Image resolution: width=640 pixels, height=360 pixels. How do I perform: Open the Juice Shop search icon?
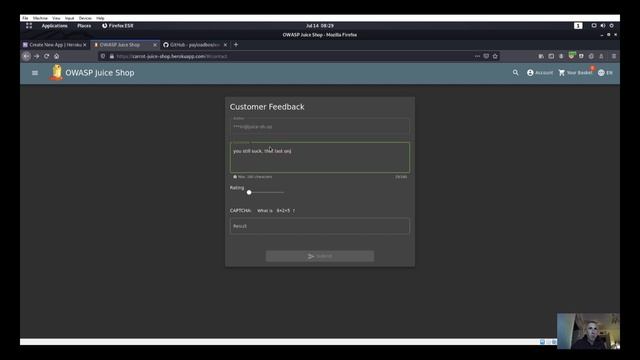point(516,73)
